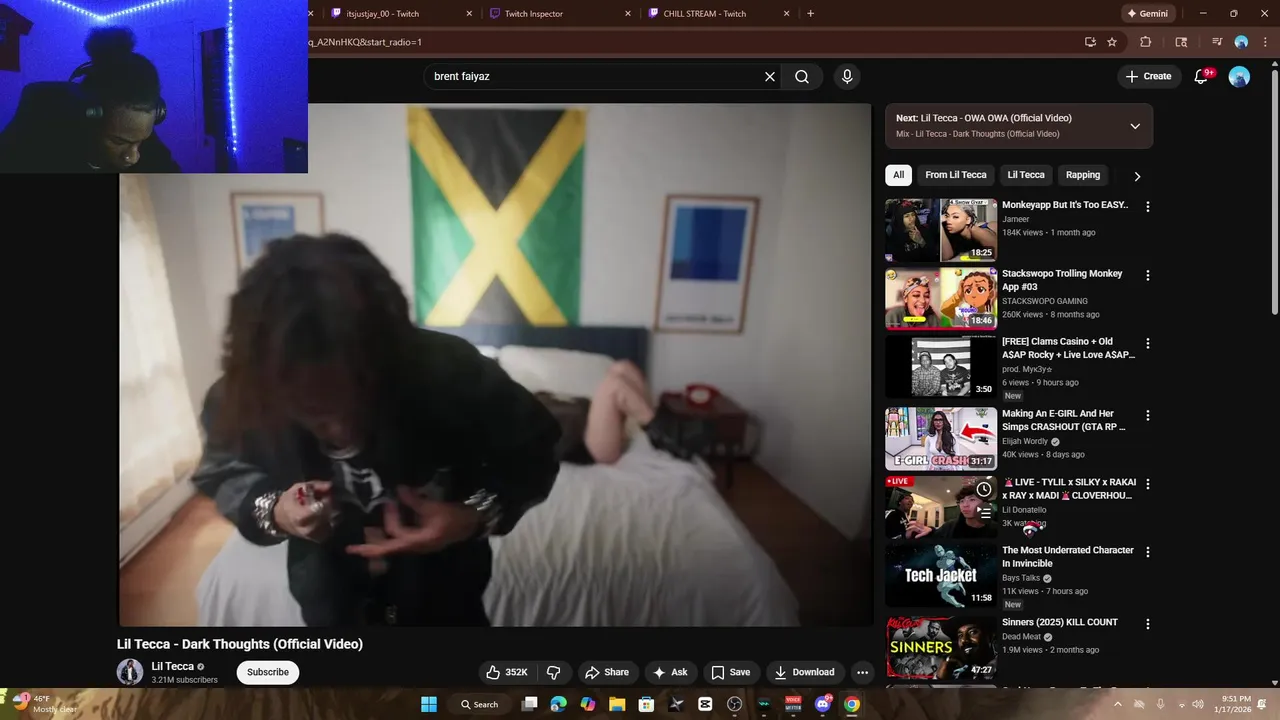The height and width of the screenshot is (720, 1280).
Task: Subscribe to Lil Tecca channel
Action: point(268,672)
